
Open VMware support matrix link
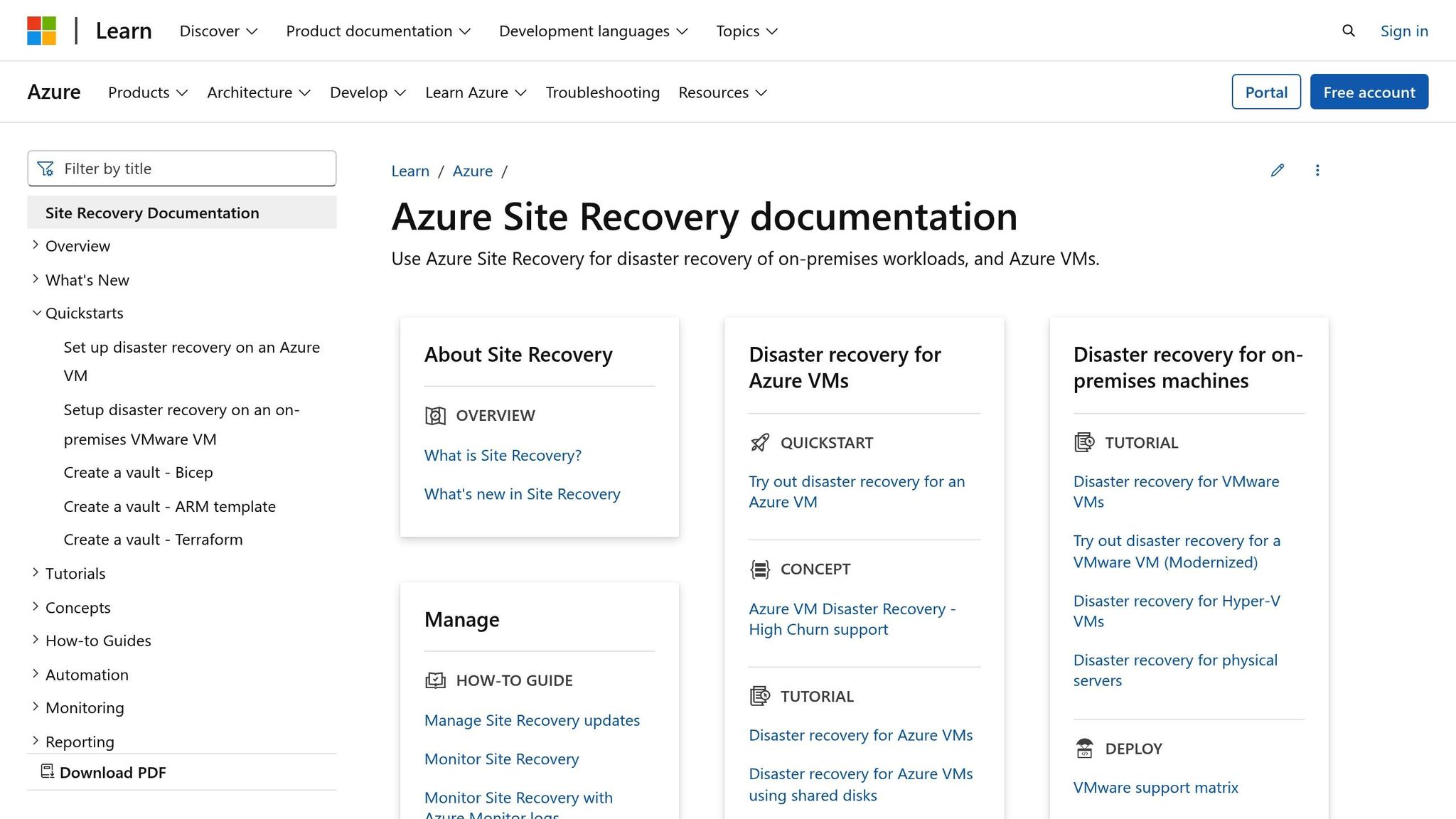coord(1156,788)
